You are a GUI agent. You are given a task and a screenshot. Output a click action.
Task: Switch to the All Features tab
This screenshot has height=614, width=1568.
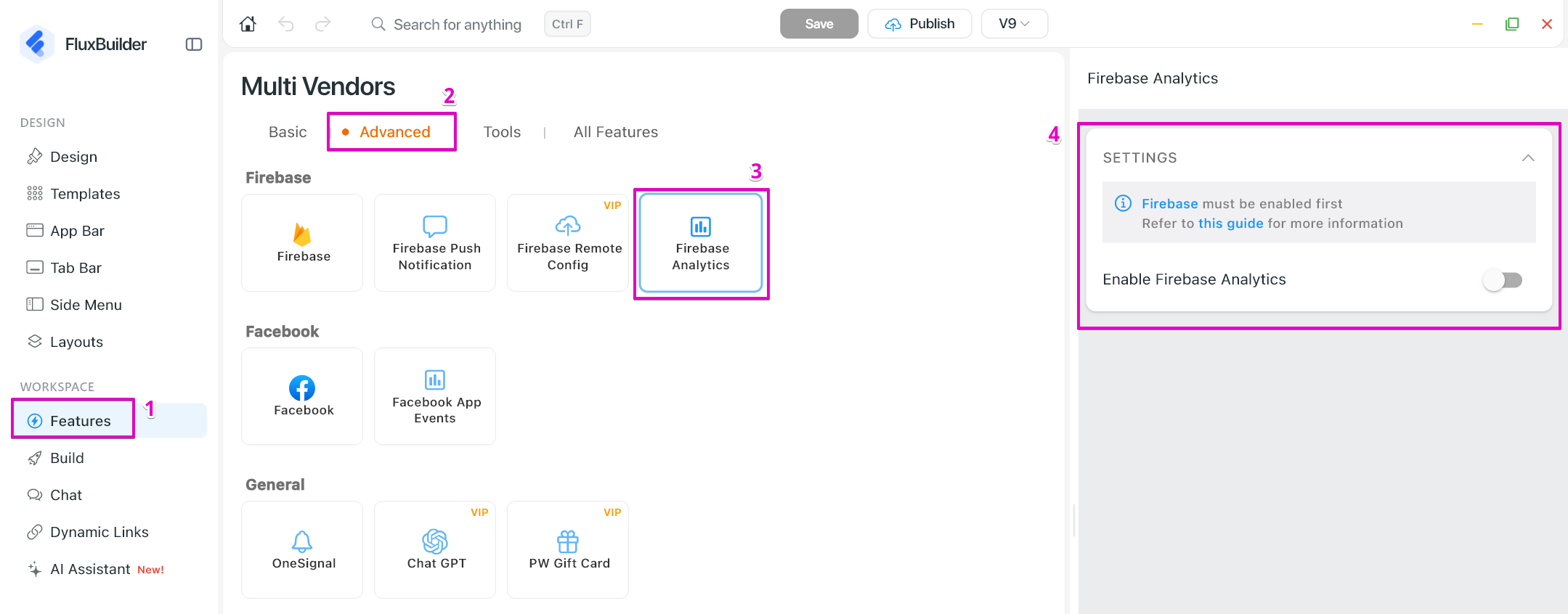[x=616, y=132]
